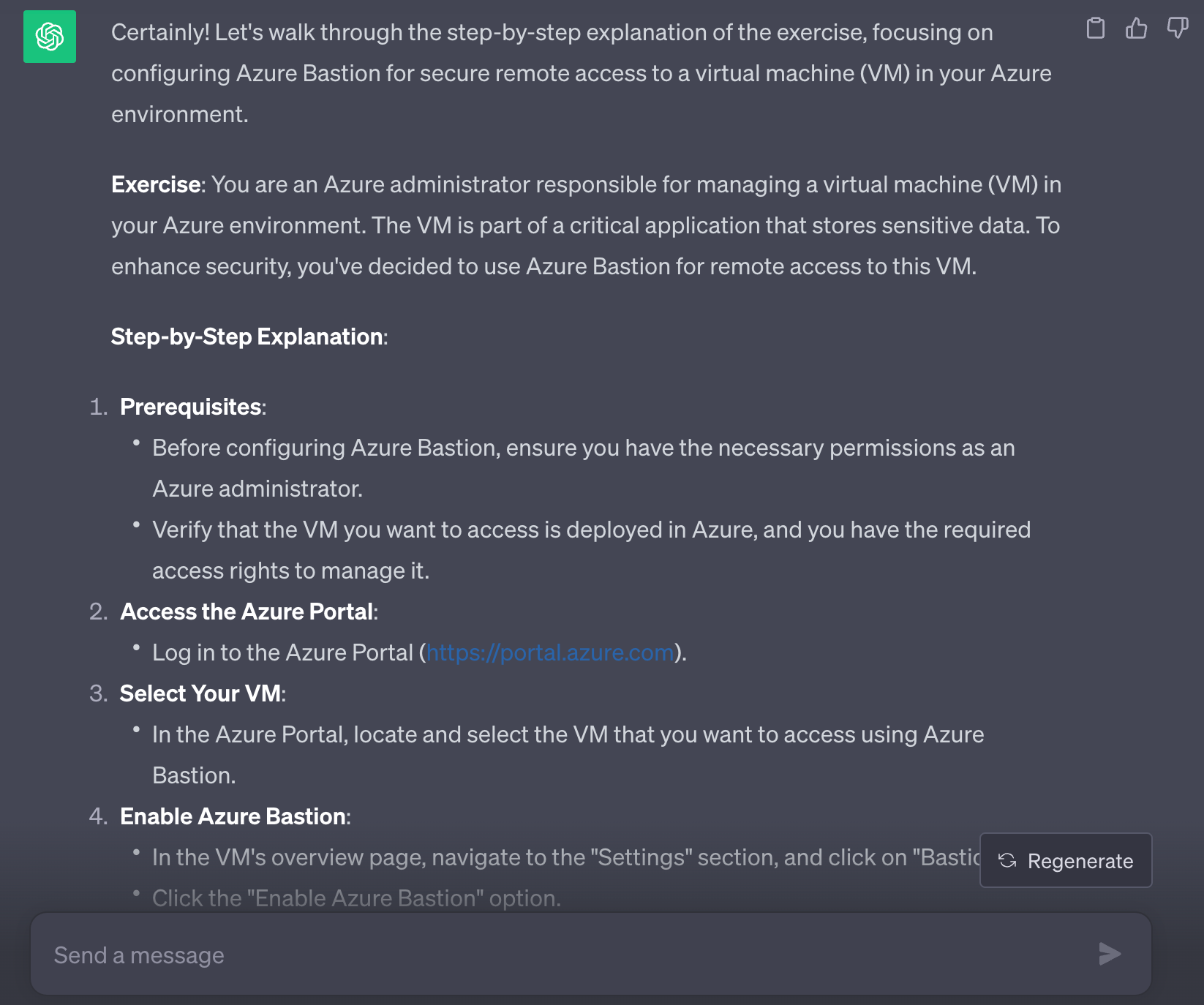The width and height of the screenshot is (1204, 1005).
Task: Click the green ChatGPT logo avatar
Action: click(50, 37)
